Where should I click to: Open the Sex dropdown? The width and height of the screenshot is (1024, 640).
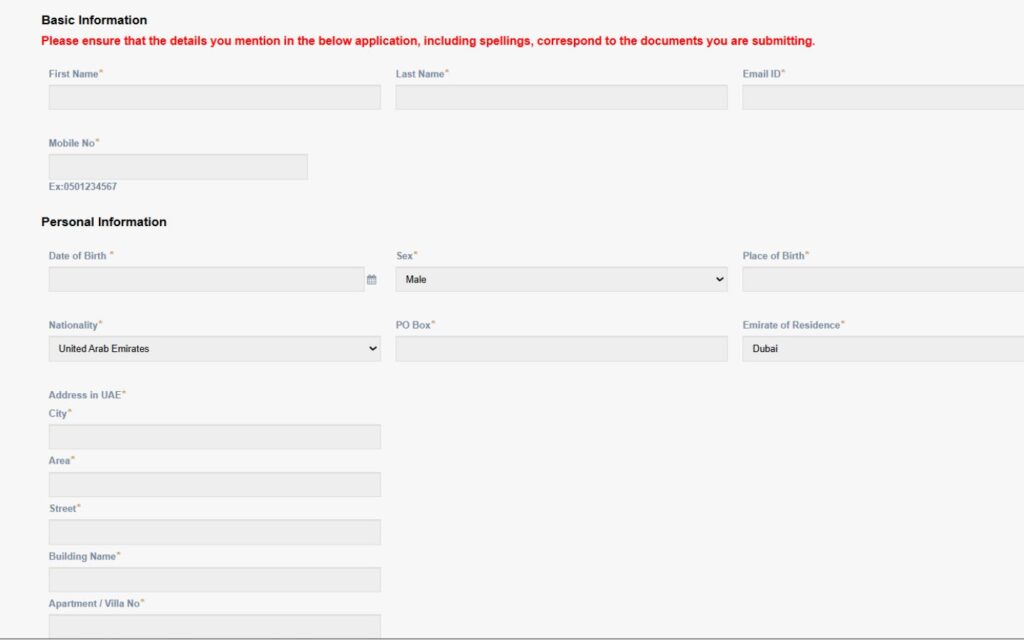tap(560, 279)
